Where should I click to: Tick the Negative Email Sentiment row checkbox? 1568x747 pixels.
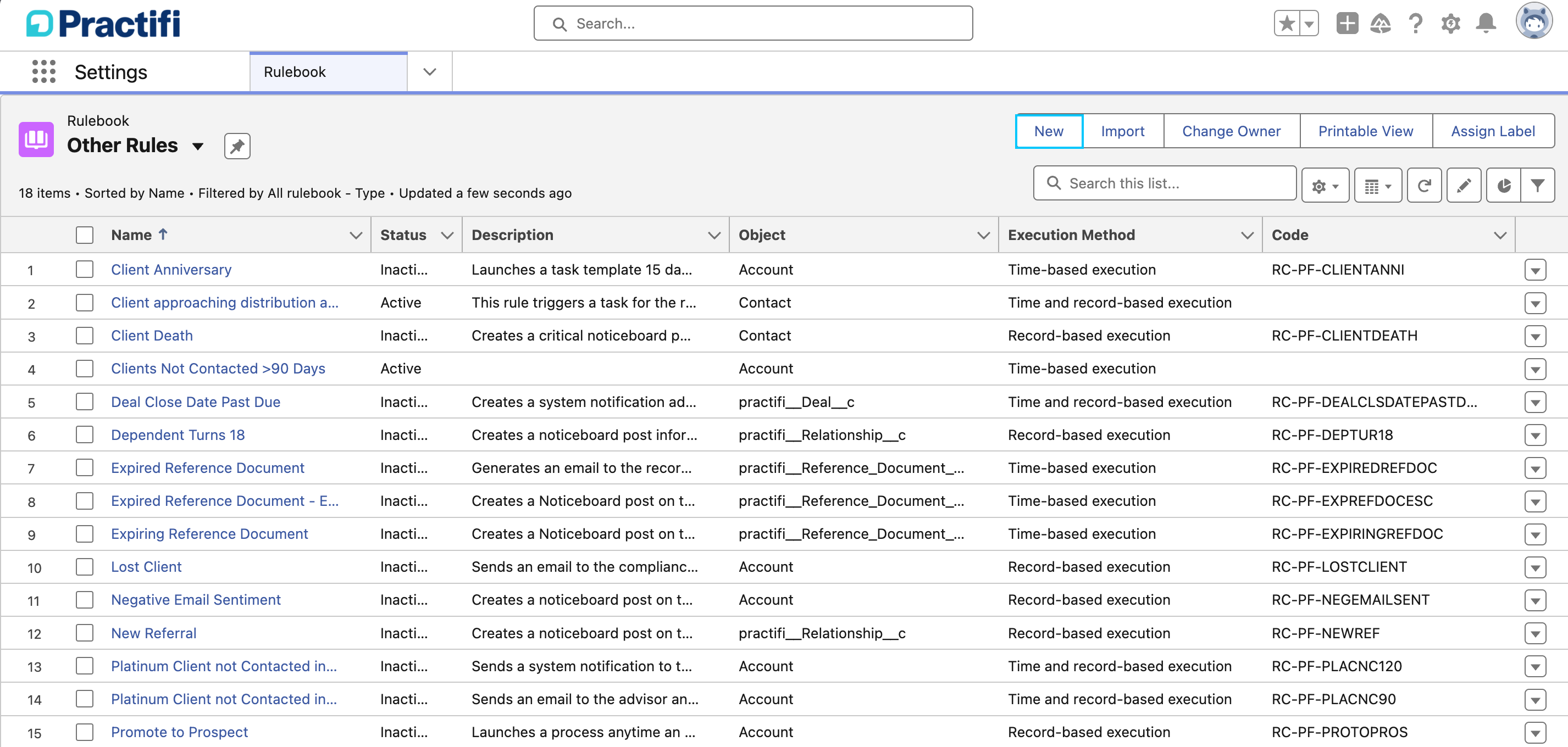85,600
